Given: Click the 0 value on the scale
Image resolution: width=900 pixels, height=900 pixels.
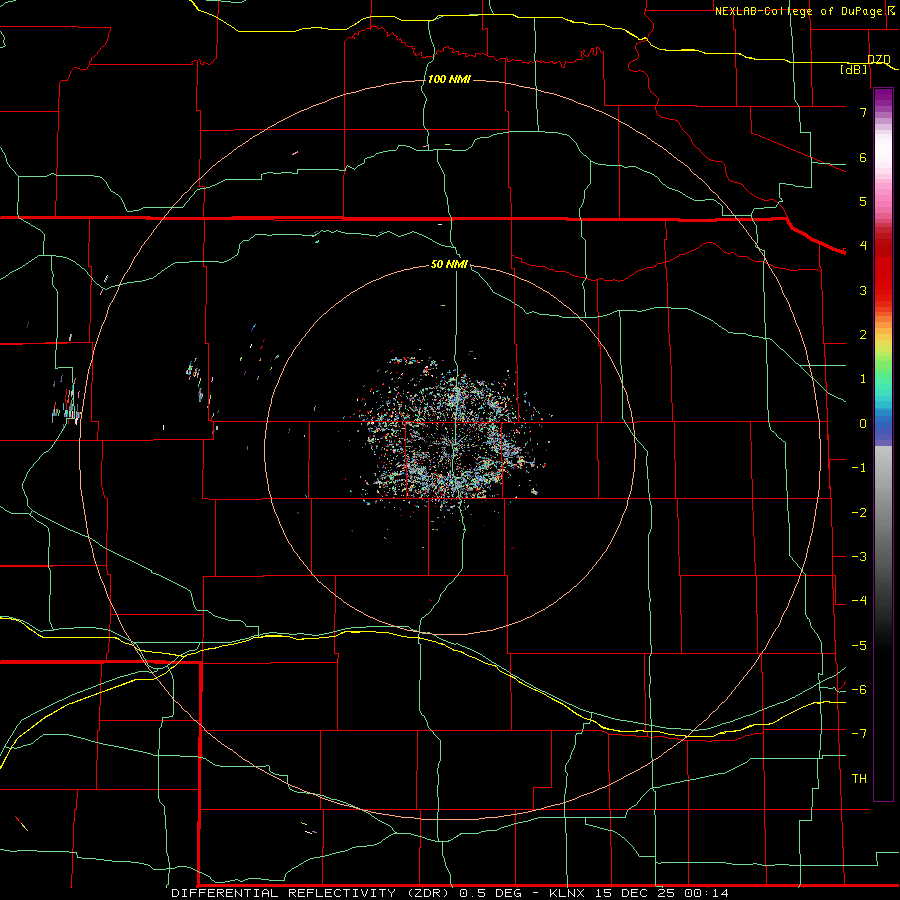Looking at the screenshot, I should point(863,424).
